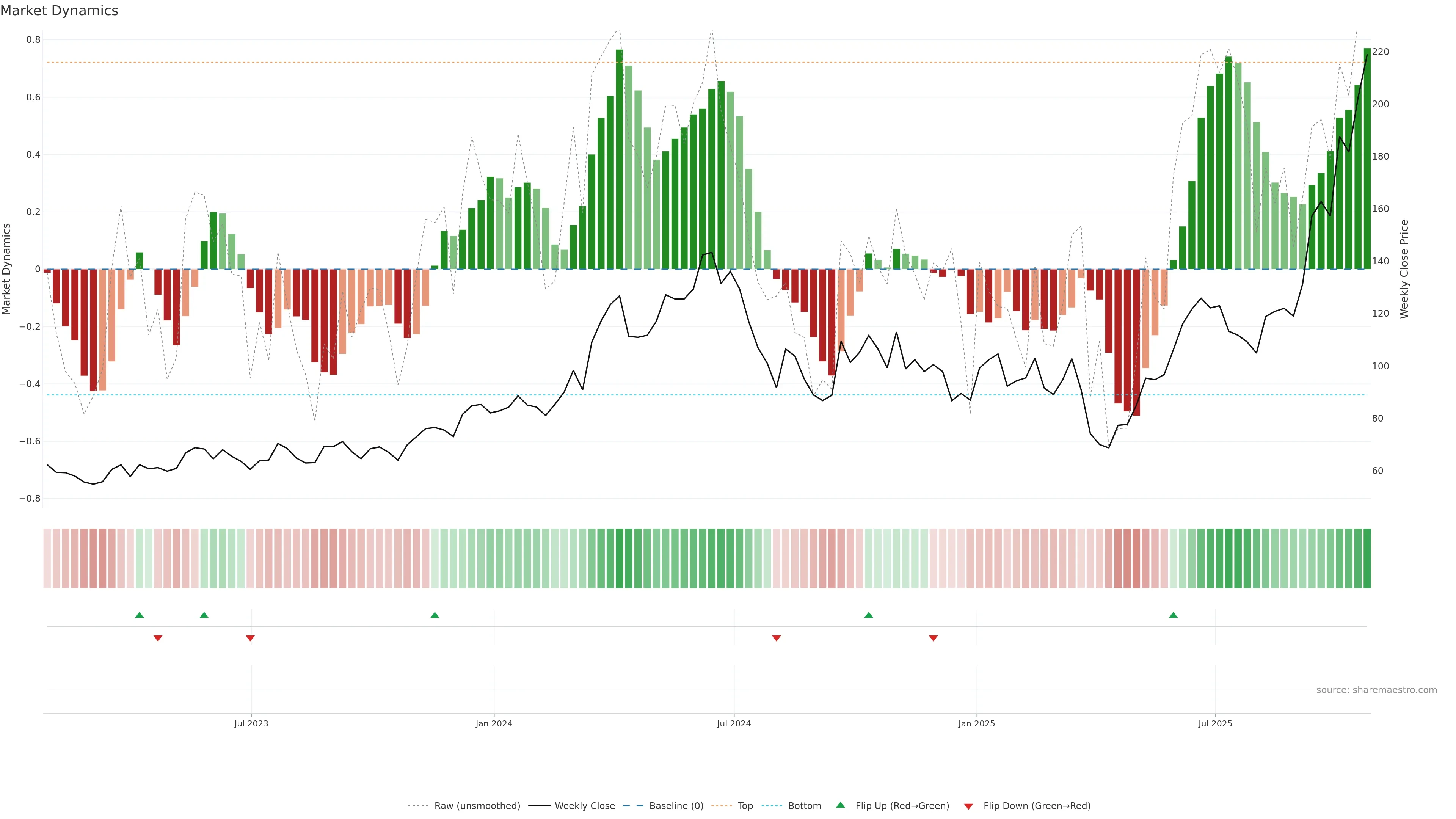Click the flip-down marker shortly after Jul 2024

click(x=776, y=638)
